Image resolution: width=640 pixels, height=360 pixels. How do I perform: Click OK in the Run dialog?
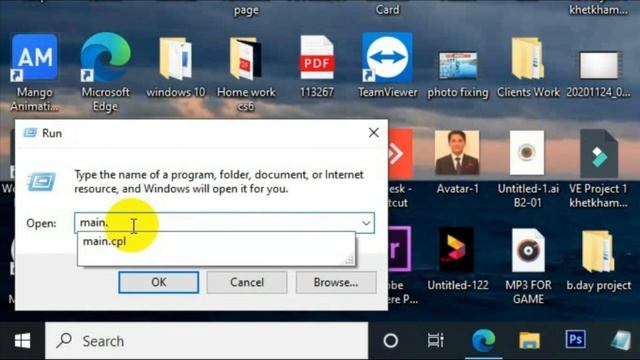159,282
